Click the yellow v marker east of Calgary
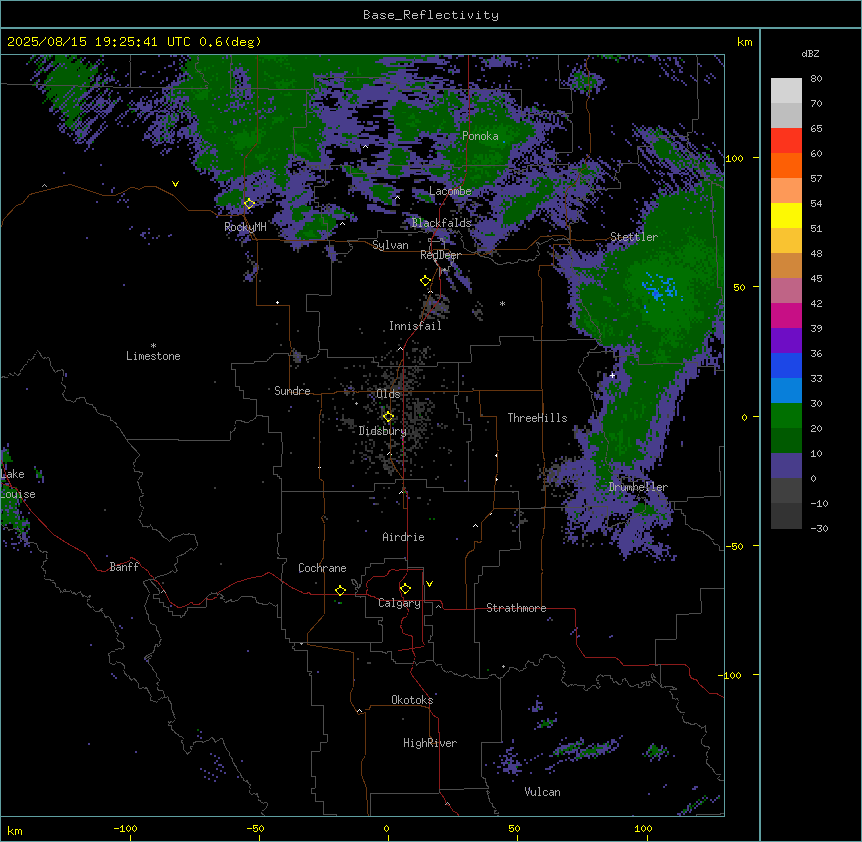Image resolution: width=862 pixels, height=842 pixels. tap(429, 584)
